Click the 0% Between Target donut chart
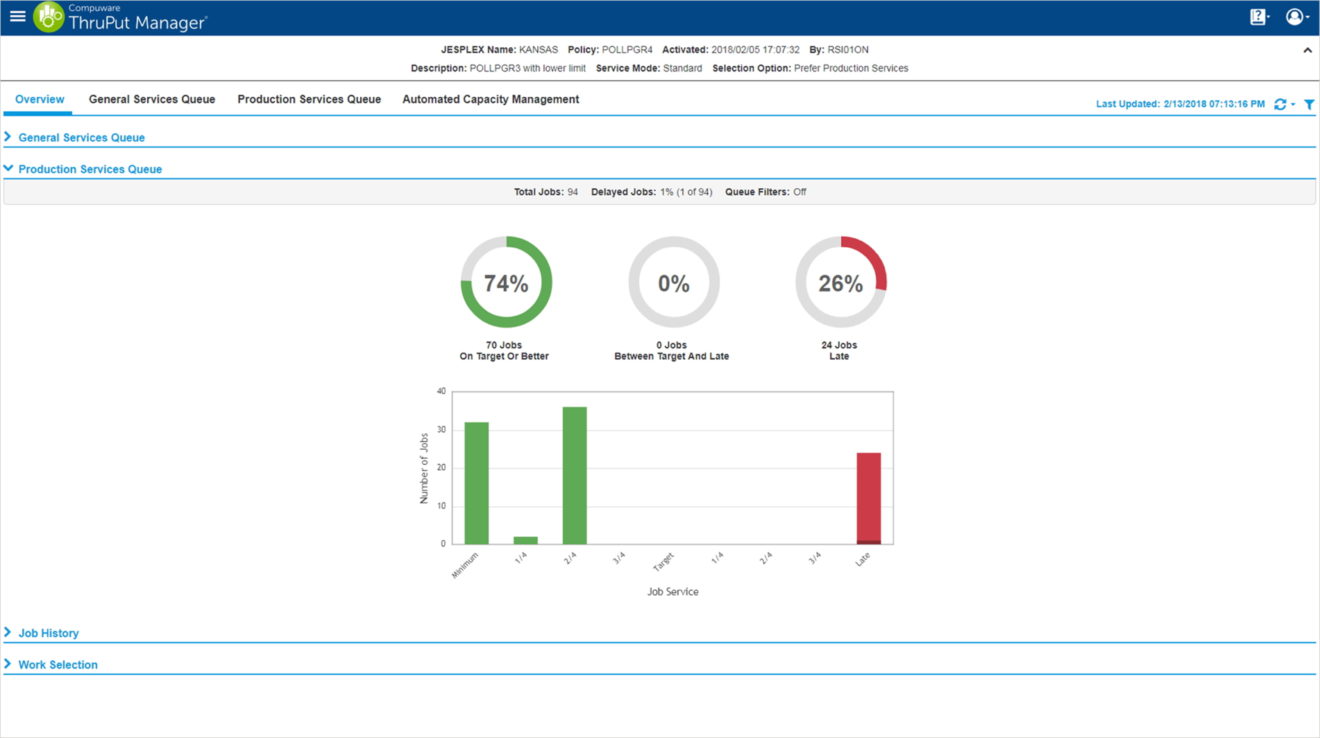1320x738 pixels. (x=674, y=282)
